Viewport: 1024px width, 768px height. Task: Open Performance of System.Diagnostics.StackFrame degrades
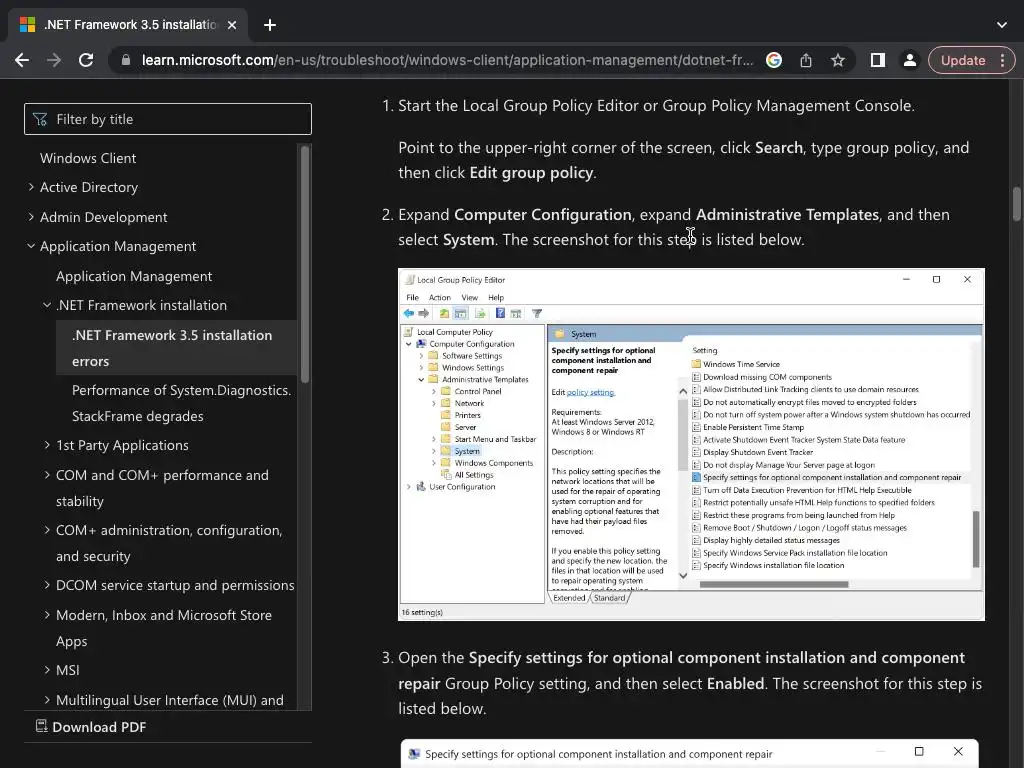(182, 403)
